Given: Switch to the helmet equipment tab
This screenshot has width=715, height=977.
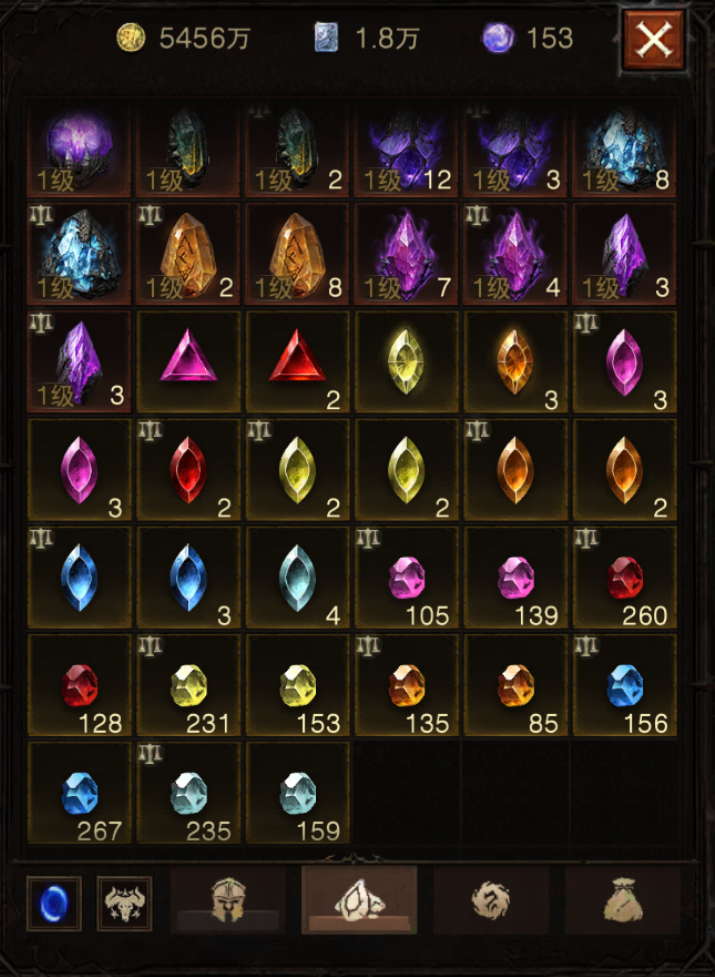Looking at the screenshot, I should 228,900.
